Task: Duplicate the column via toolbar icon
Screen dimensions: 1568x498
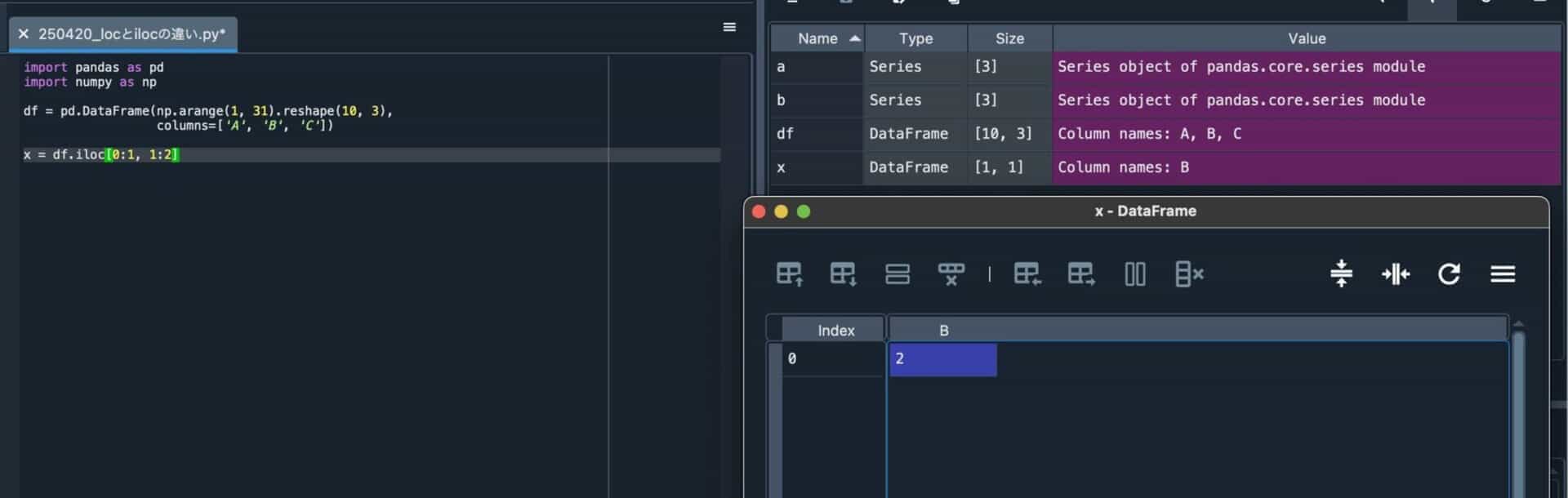Action: [x=1134, y=274]
